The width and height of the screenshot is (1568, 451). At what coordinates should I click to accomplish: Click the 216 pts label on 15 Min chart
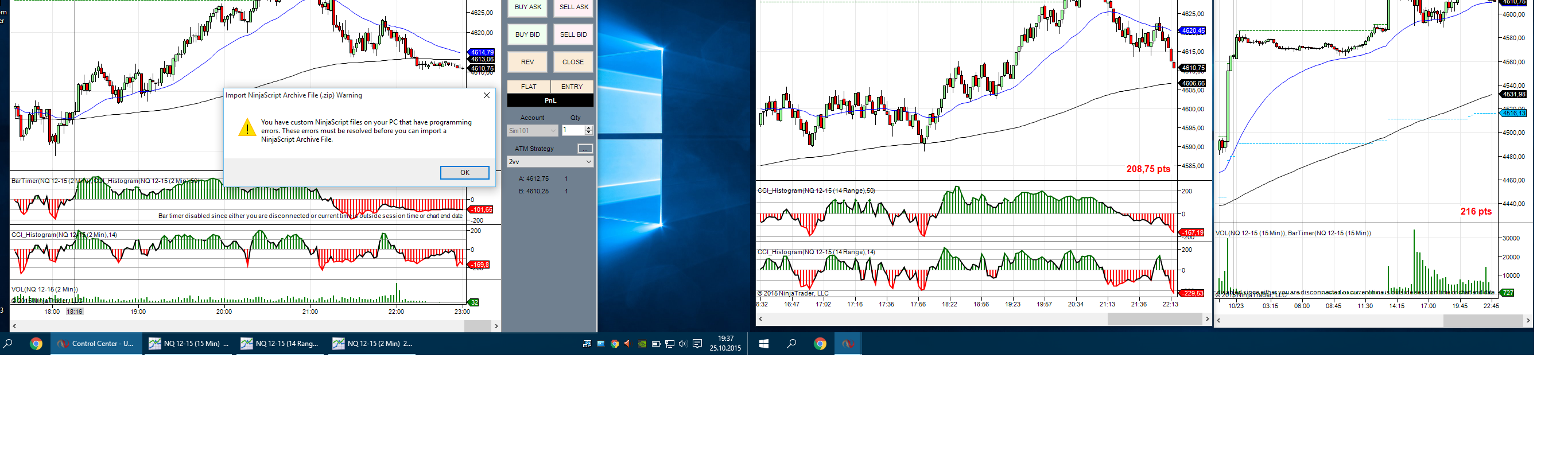[1476, 212]
